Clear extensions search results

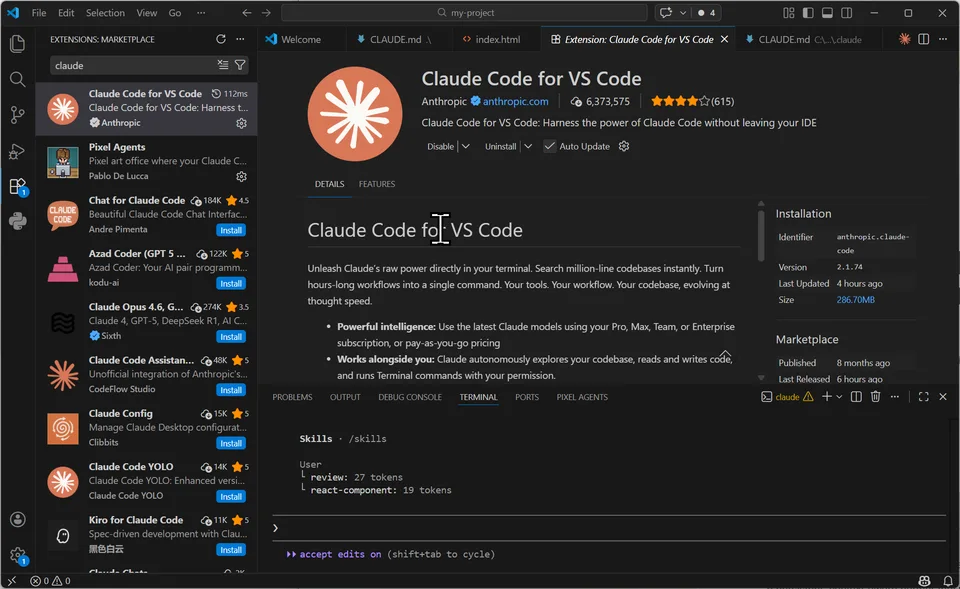(x=223, y=65)
